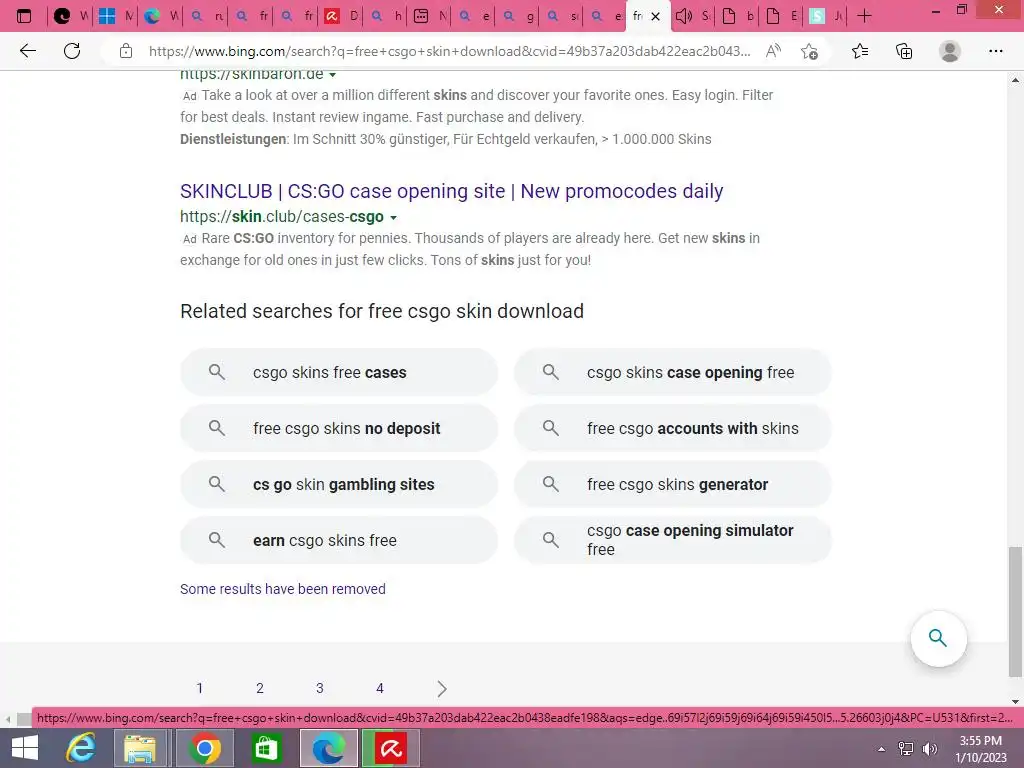
Task: Search 'csgo case opening simulator free'
Action: pyautogui.click(x=673, y=540)
